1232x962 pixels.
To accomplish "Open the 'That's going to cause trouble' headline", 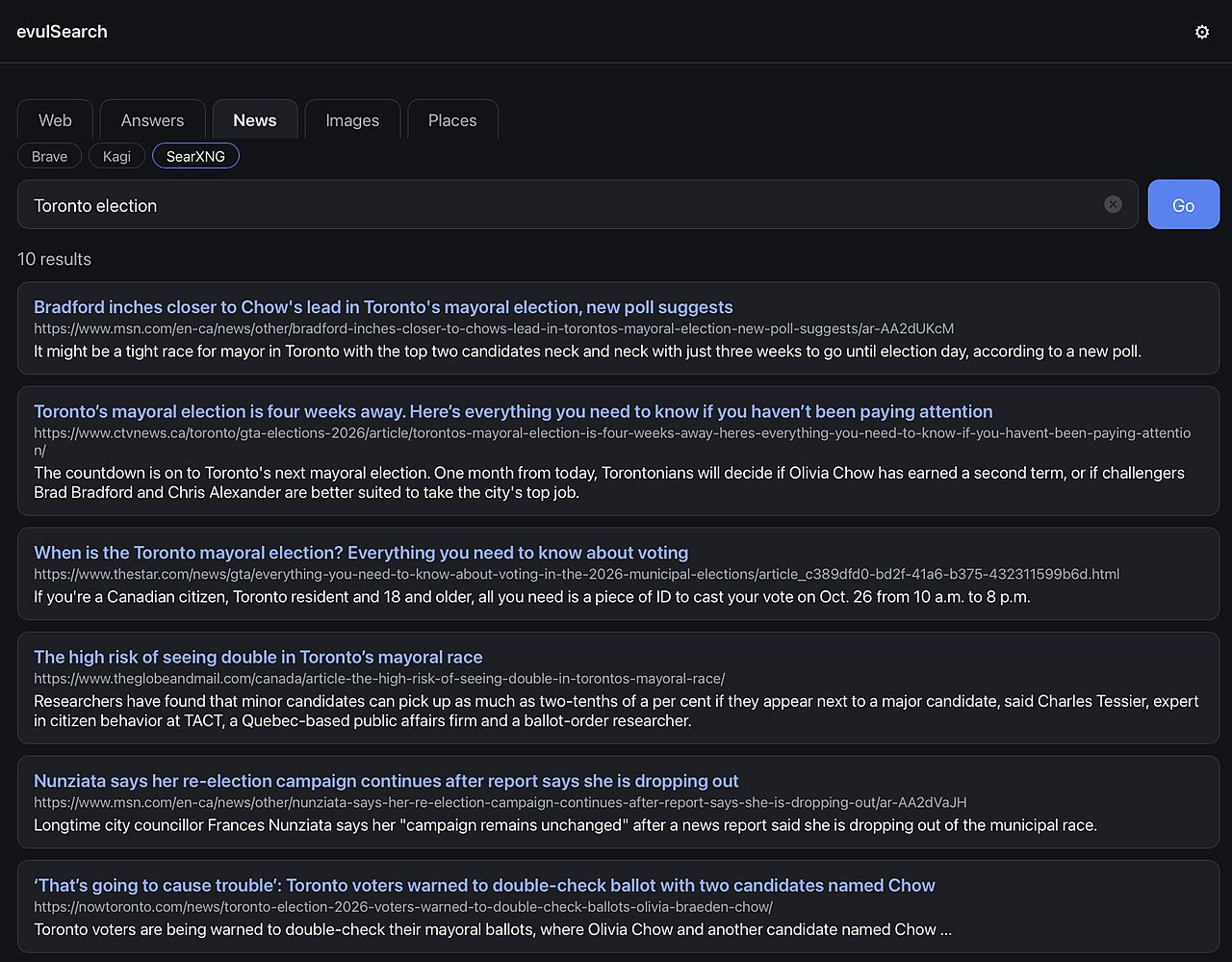I will coord(484,885).
